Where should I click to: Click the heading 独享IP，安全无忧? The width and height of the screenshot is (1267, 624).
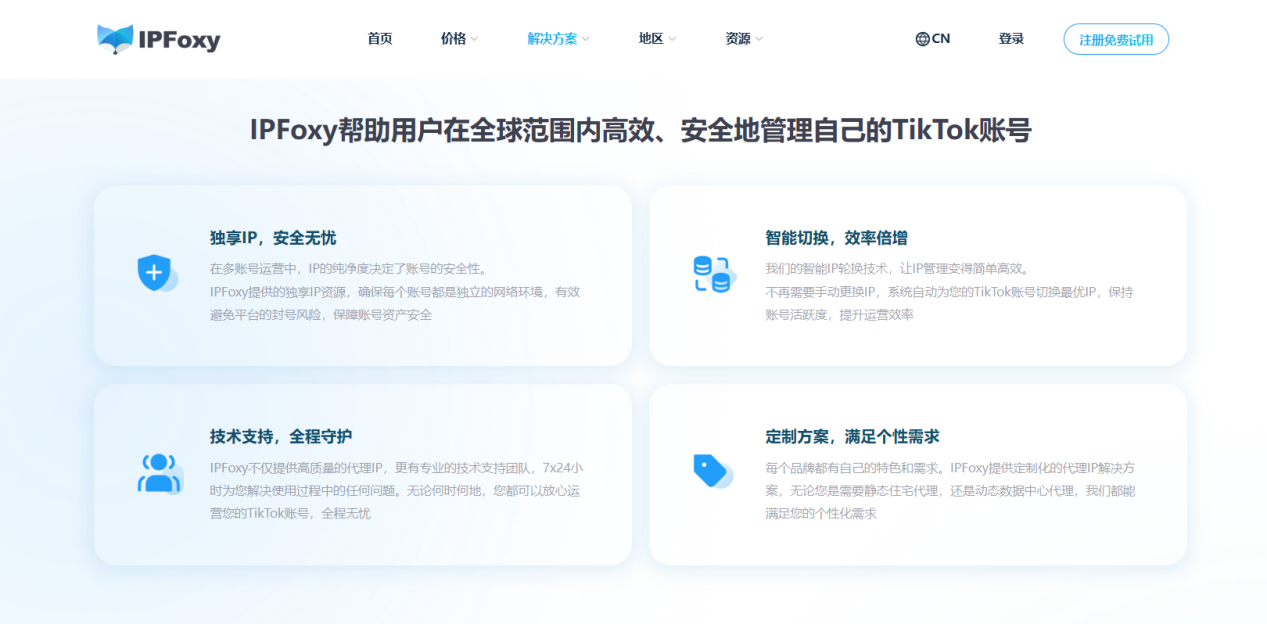273,238
